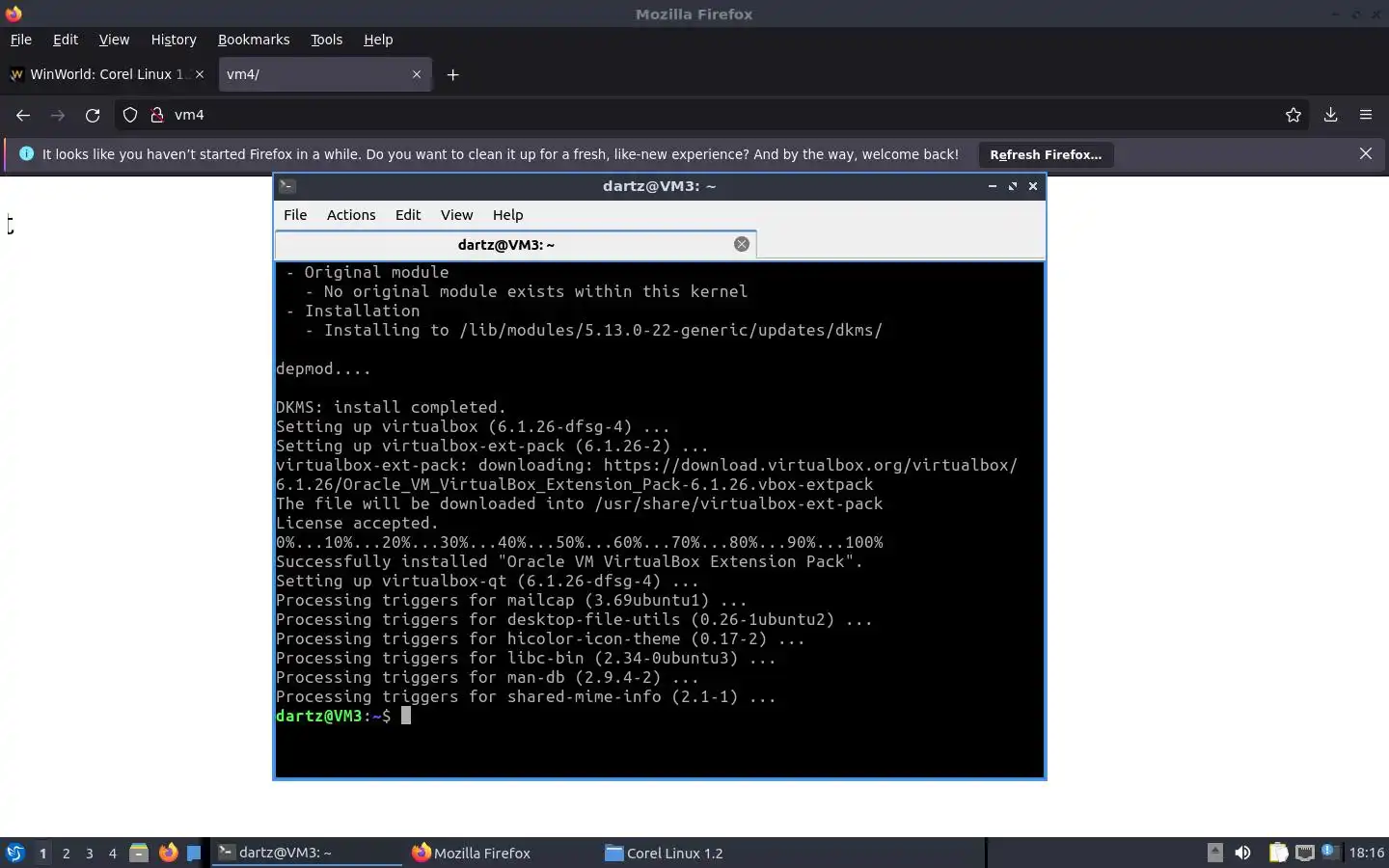Launch Firefox from panel quicklaunch
The image size is (1389, 868).
pyautogui.click(x=168, y=853)
